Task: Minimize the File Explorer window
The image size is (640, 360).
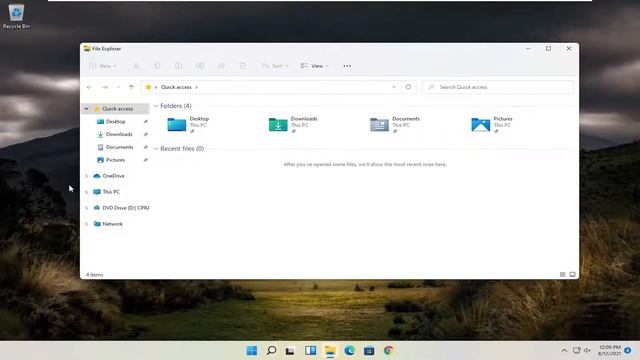Action: point(528,49)
